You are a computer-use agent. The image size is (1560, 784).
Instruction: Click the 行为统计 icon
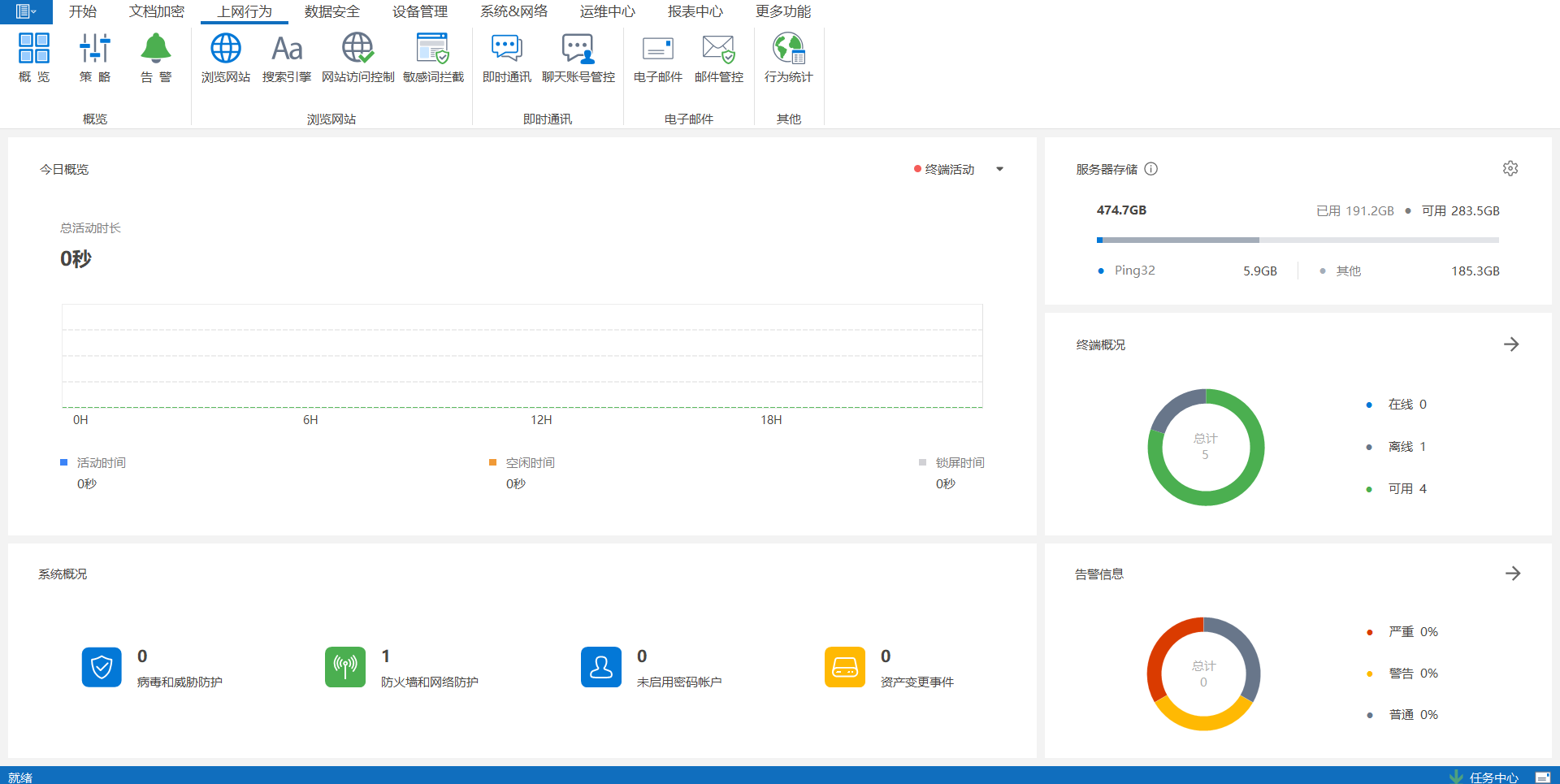[x=788, y=50]
